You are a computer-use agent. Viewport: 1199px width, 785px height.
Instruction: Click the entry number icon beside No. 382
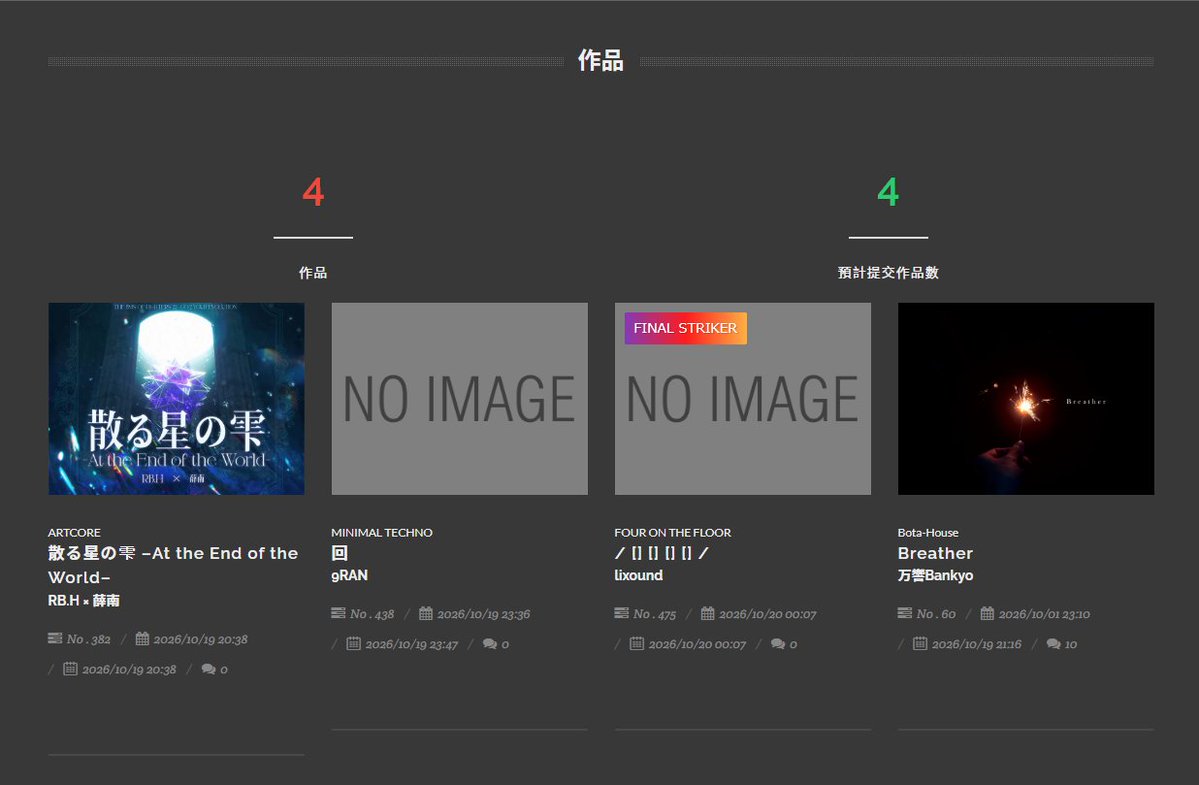pyautogui.click(x=55, y=638)
